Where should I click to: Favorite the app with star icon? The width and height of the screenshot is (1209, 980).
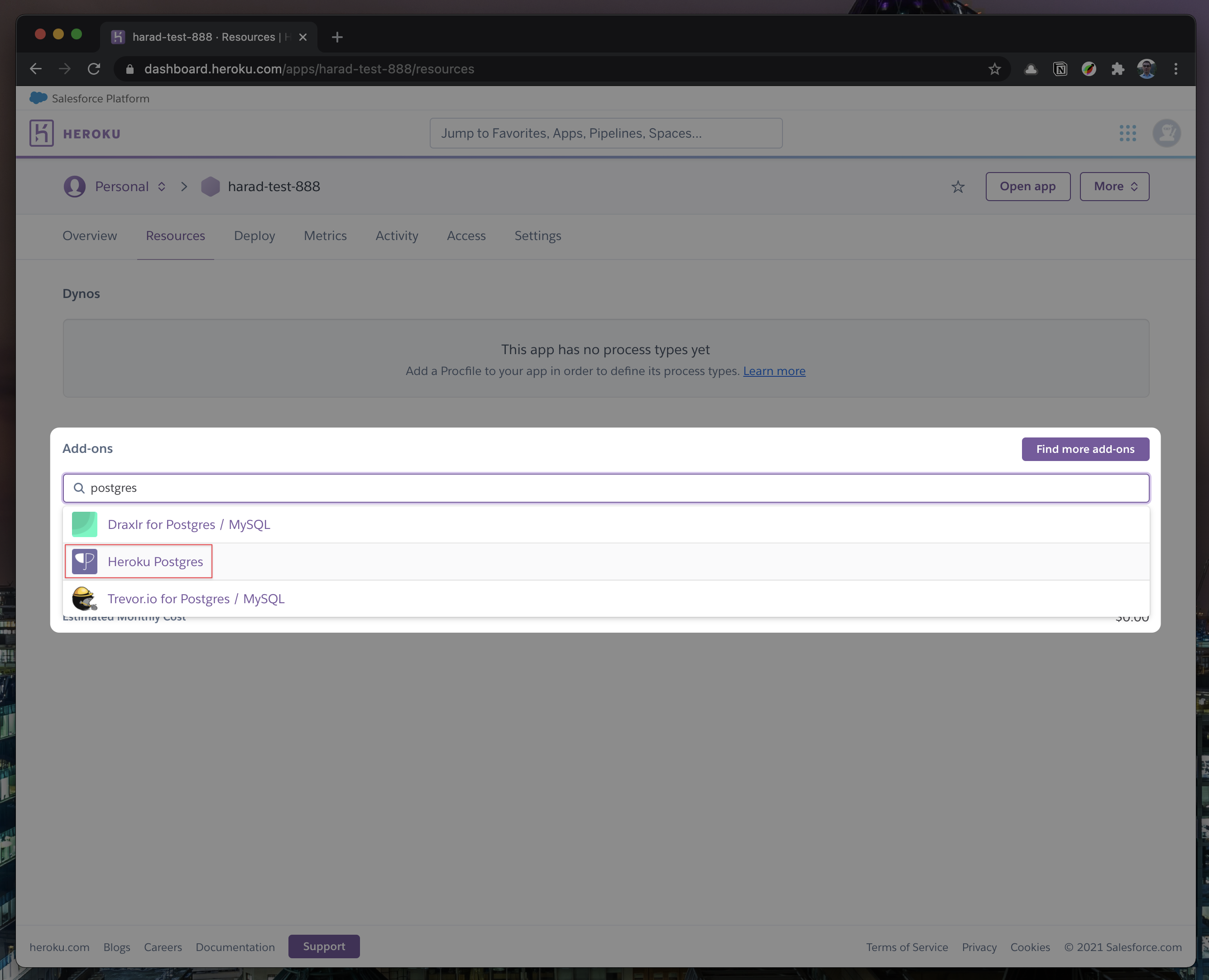click(957, 187)
